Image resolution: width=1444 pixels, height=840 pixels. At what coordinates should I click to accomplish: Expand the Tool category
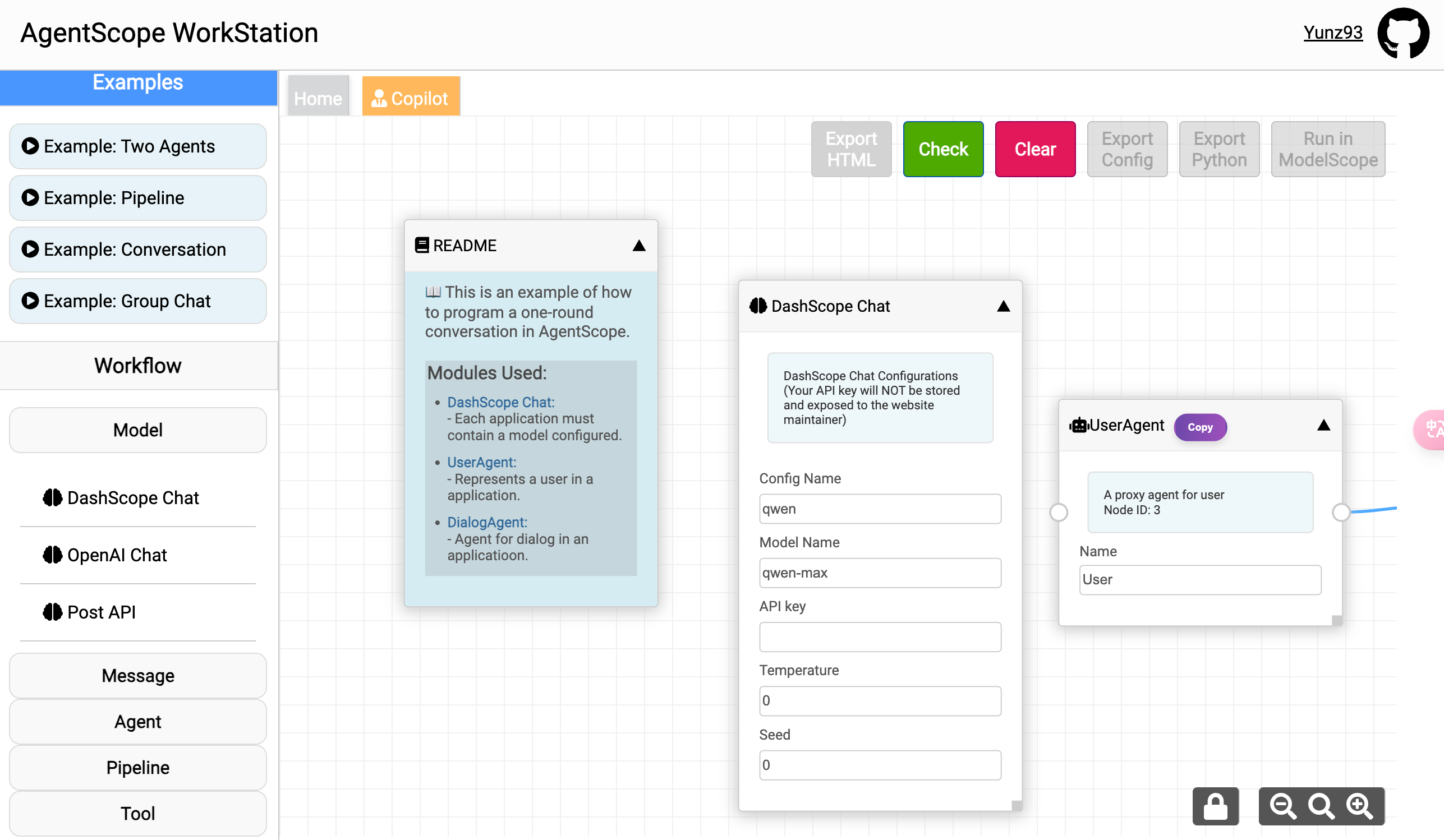coord(138,813)
